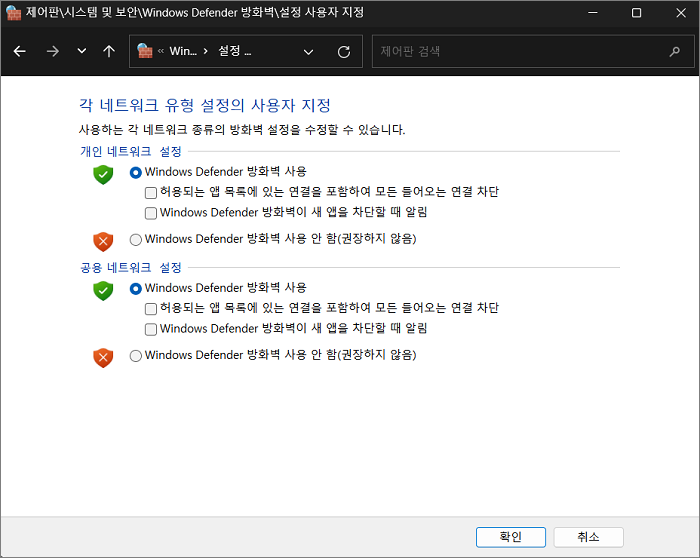700x558 pixels.
Task: Check 새 앱을 차단할 때 알림 for private network
Action: [x=151, y=212]
